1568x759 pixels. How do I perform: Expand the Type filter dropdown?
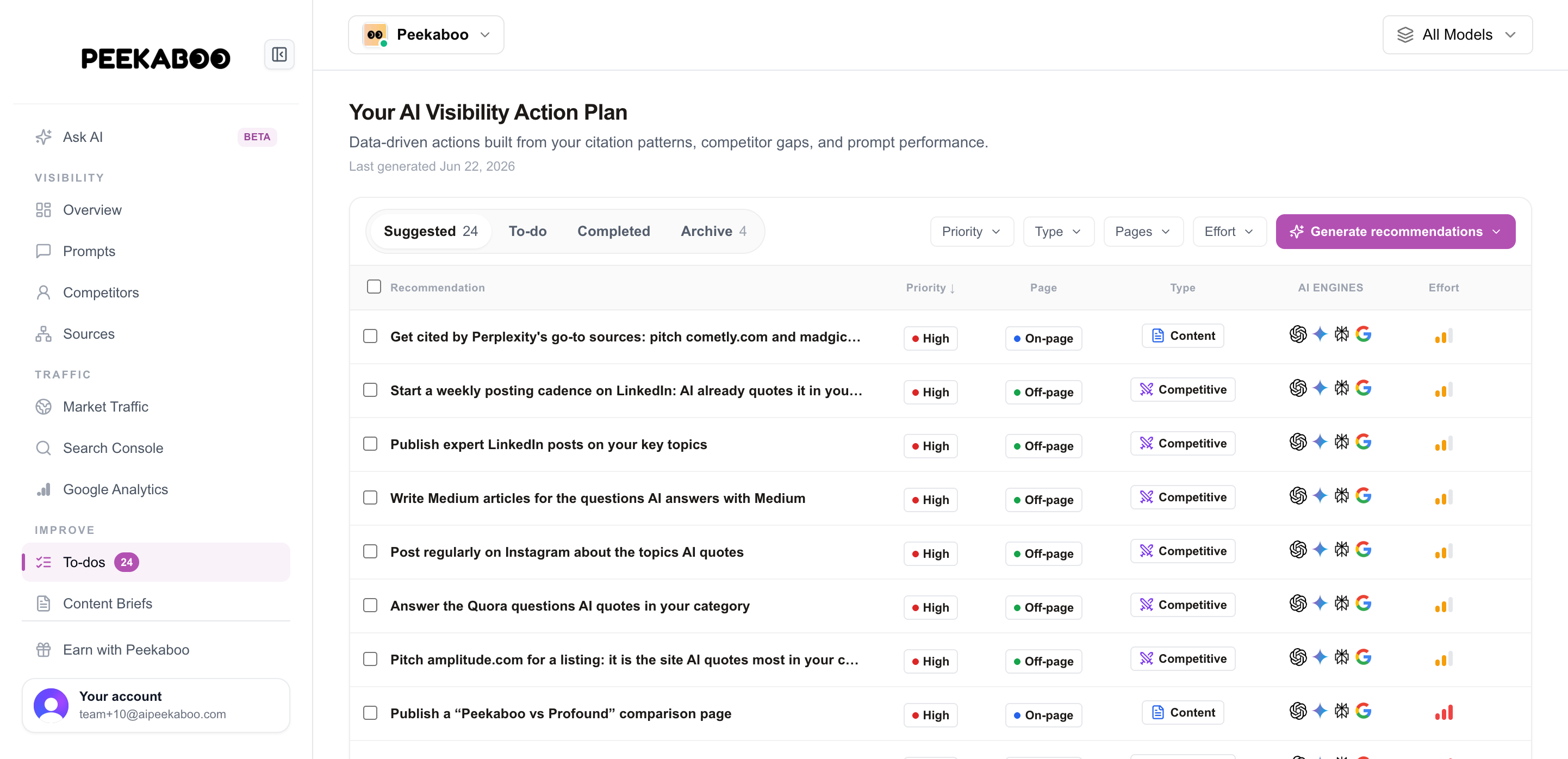(x=1059, y=232)
